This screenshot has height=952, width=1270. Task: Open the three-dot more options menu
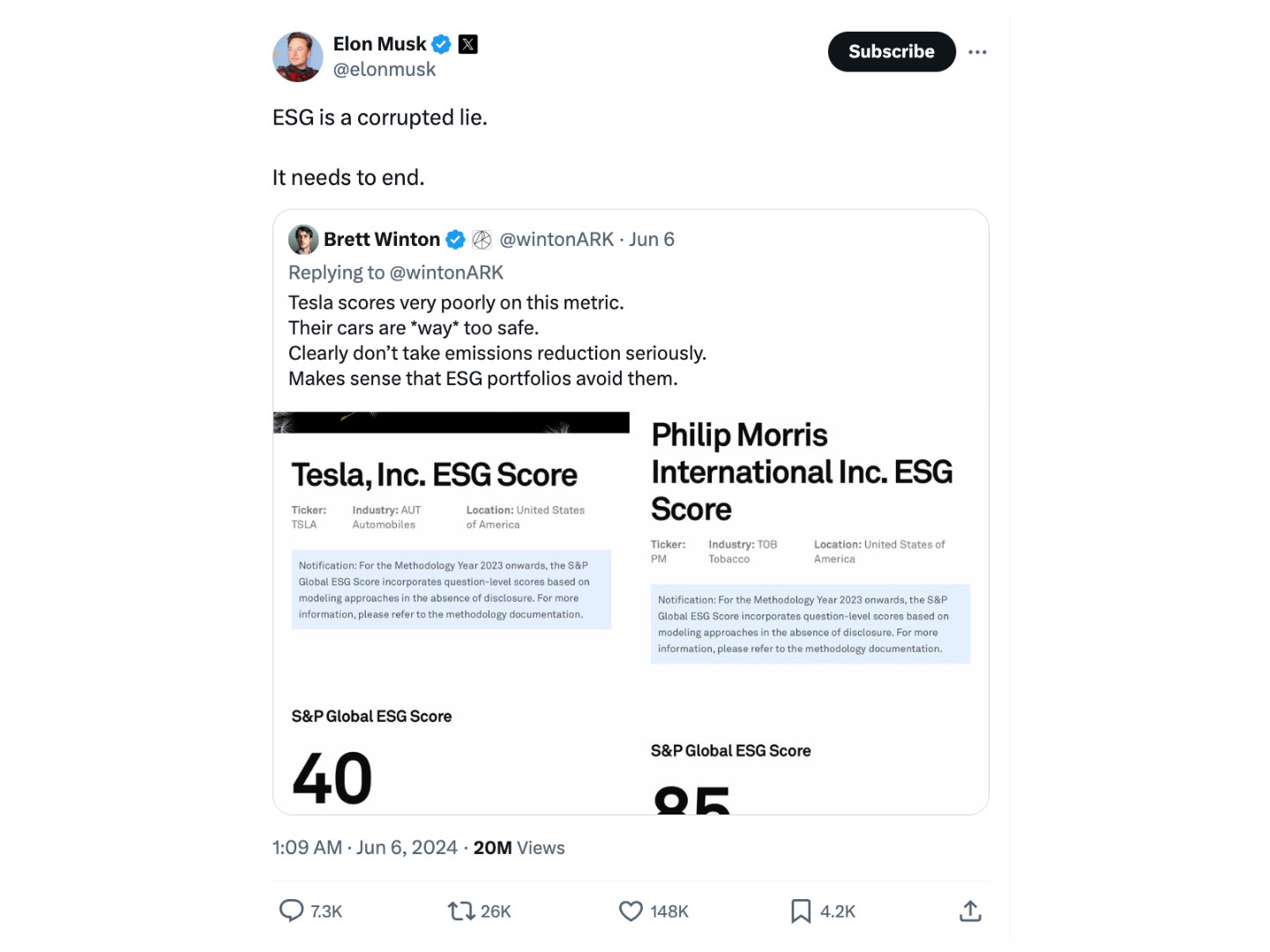[977, 52]
